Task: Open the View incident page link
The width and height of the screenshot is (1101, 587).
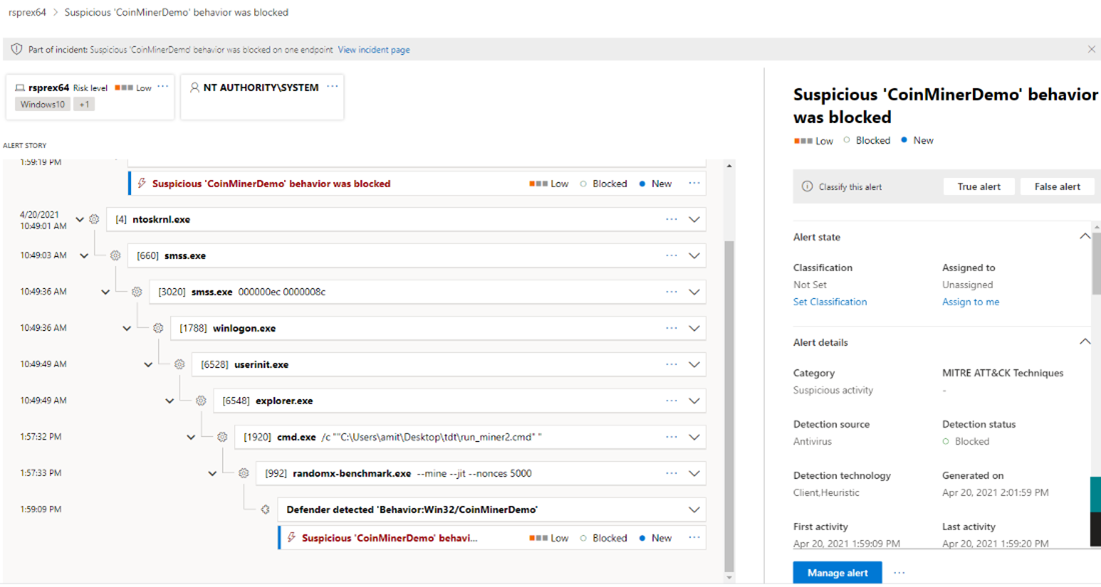Action: tap(373, 48)
